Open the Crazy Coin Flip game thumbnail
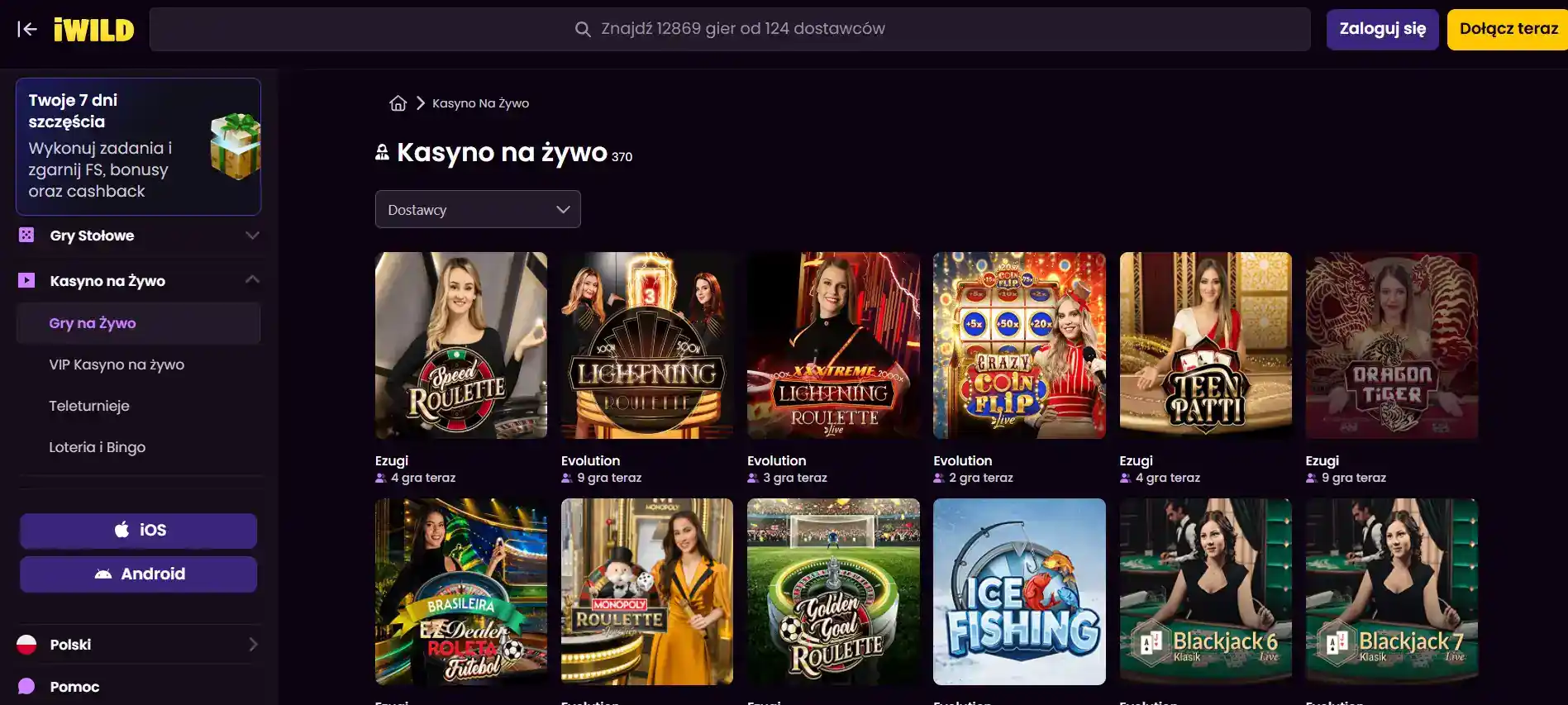 (1019, 345)
